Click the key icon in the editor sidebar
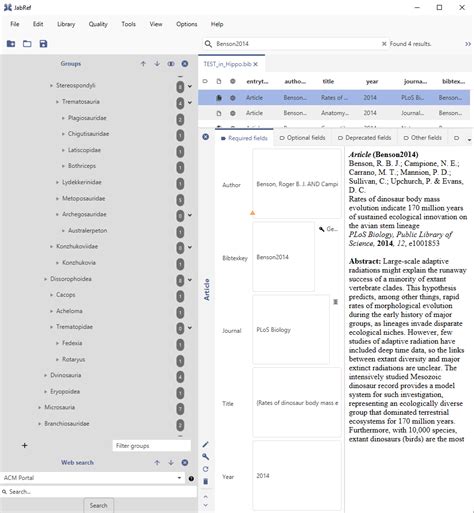Image resolution: width=474 pixels, height=513 pixels. coord(205,457)
